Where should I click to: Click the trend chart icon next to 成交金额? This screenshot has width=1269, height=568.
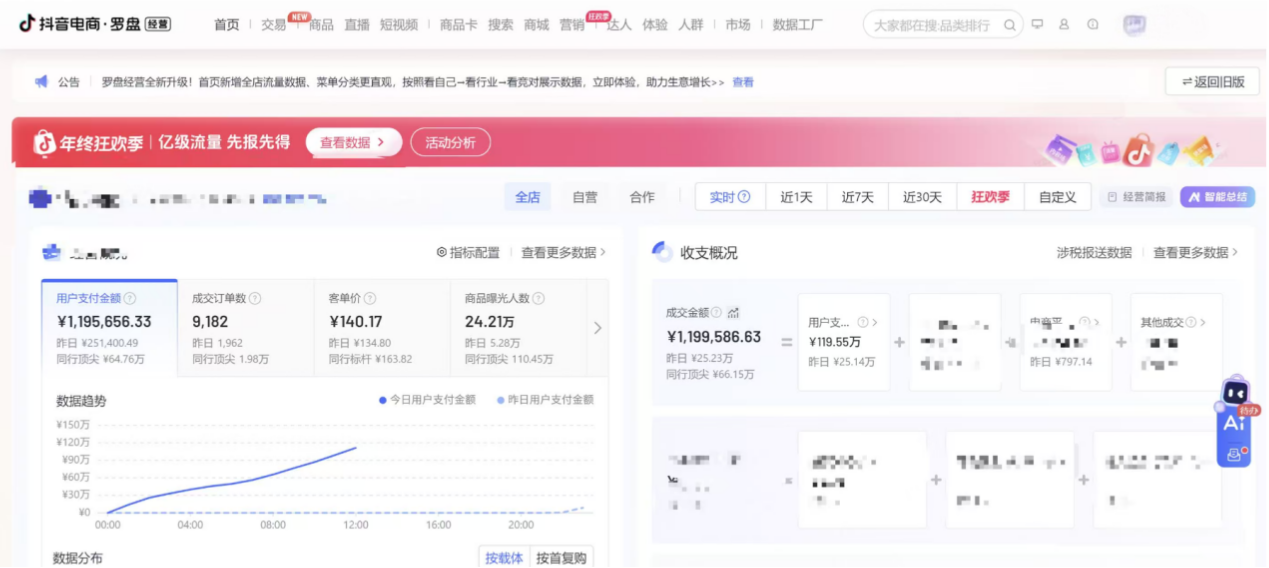[x=733, y=312]
